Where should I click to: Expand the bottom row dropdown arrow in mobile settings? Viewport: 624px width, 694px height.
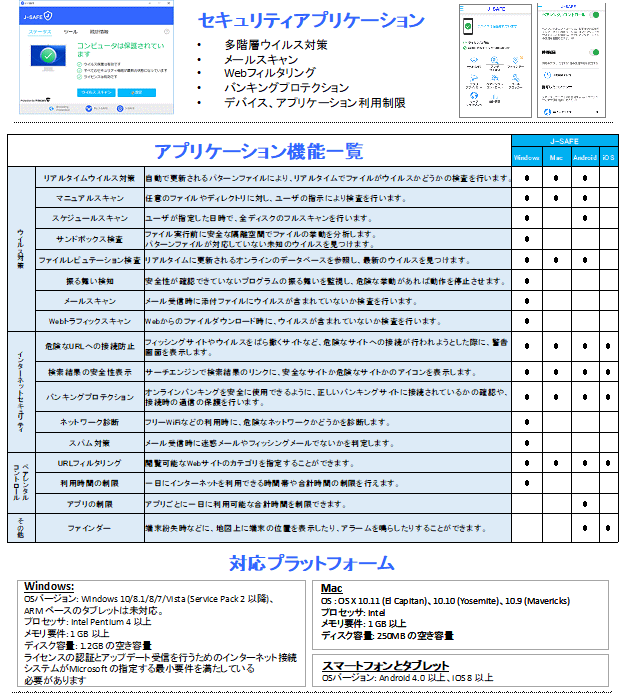pyautogui.click(x=597, y=112)
